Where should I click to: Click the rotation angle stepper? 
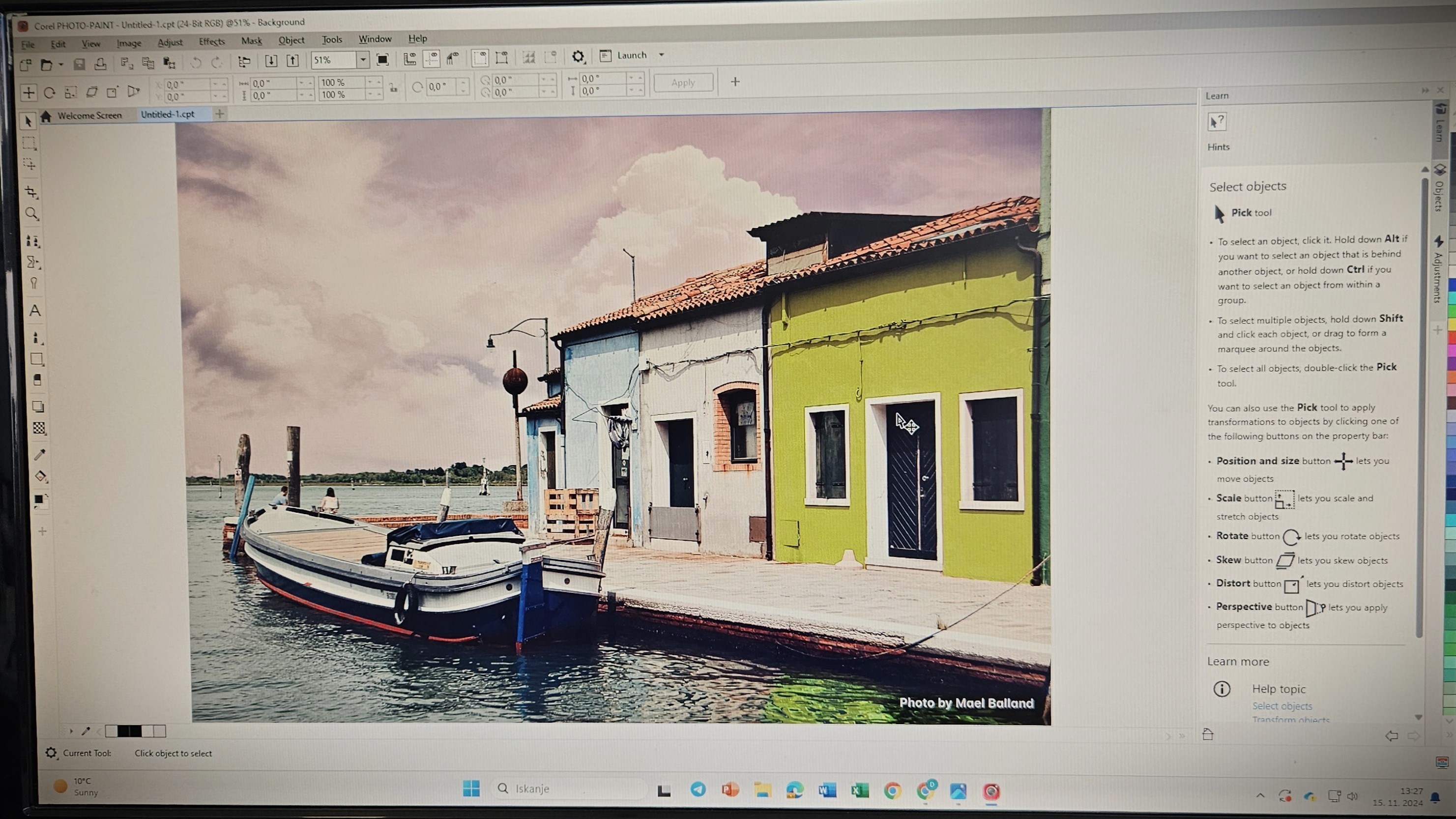tap(463, 87)
